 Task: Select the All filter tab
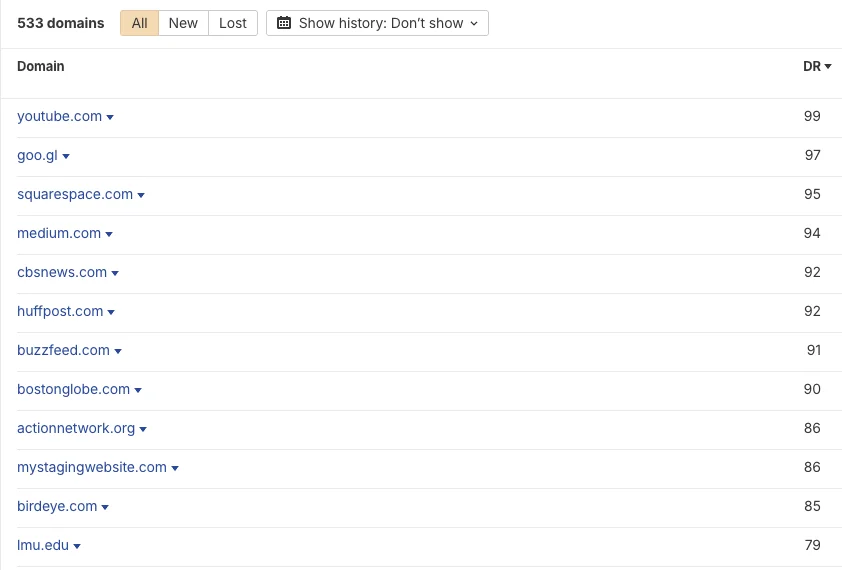point(140,23)
